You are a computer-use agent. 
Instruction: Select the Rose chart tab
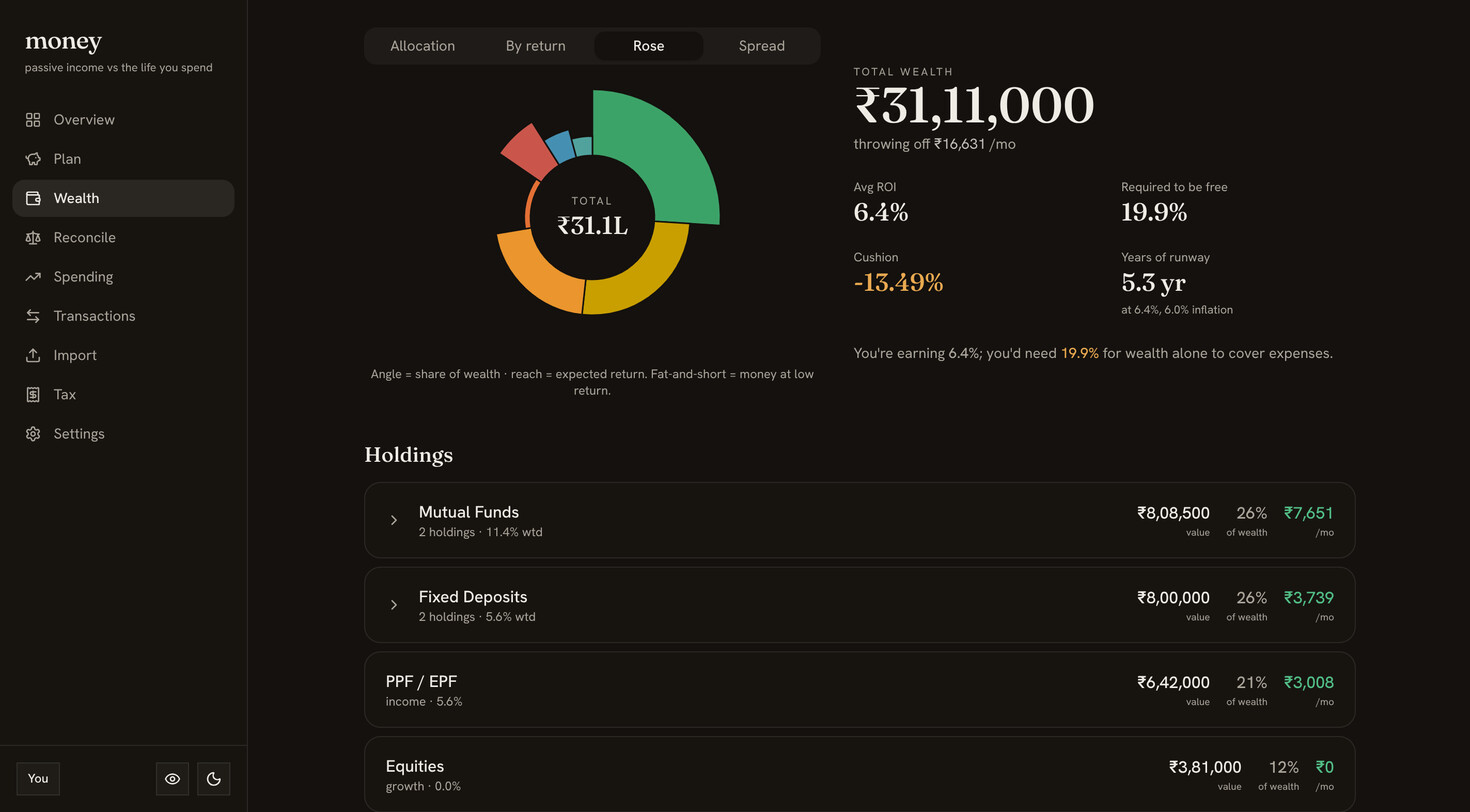pos(648,46)
